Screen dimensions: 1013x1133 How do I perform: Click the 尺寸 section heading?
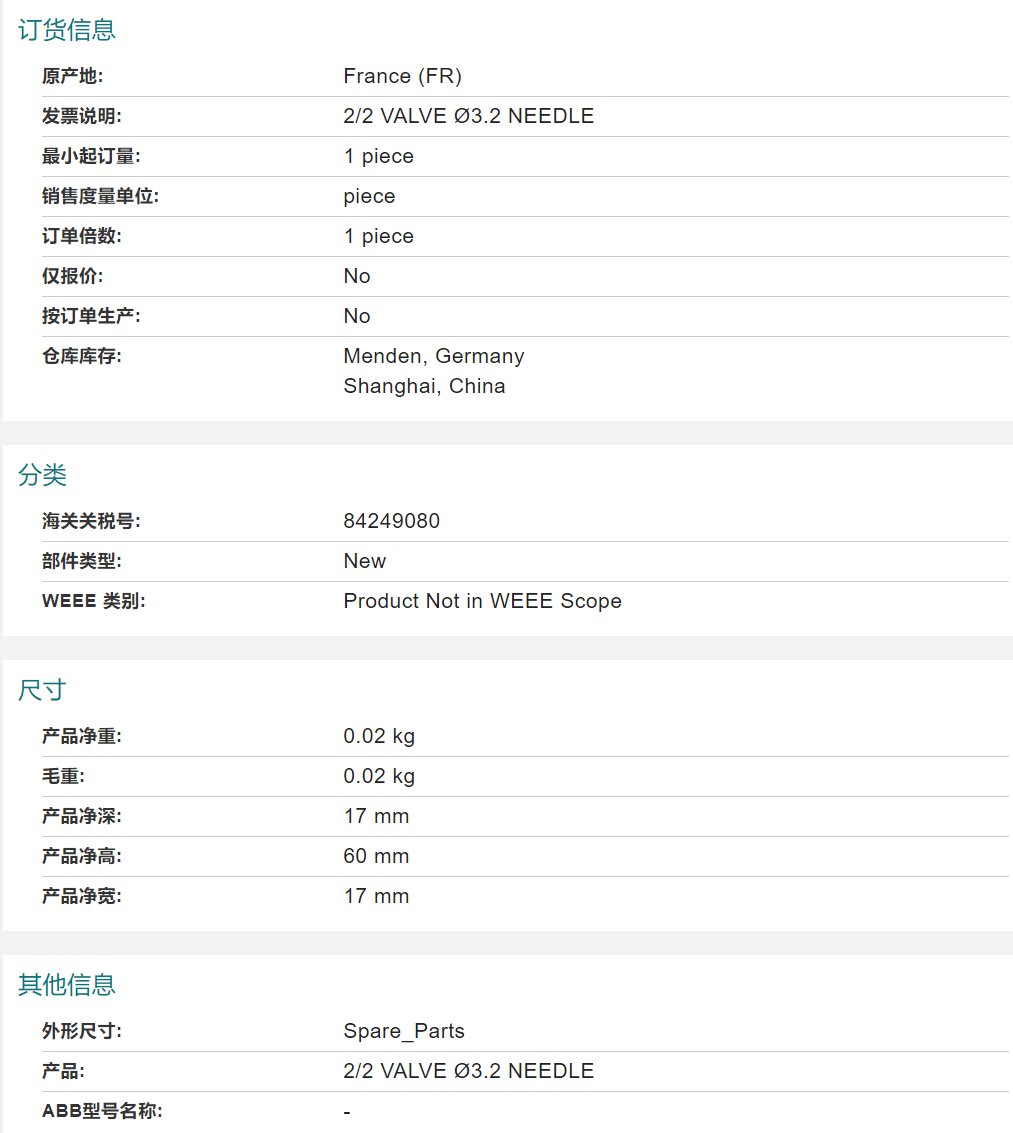(x=43, y=690)
